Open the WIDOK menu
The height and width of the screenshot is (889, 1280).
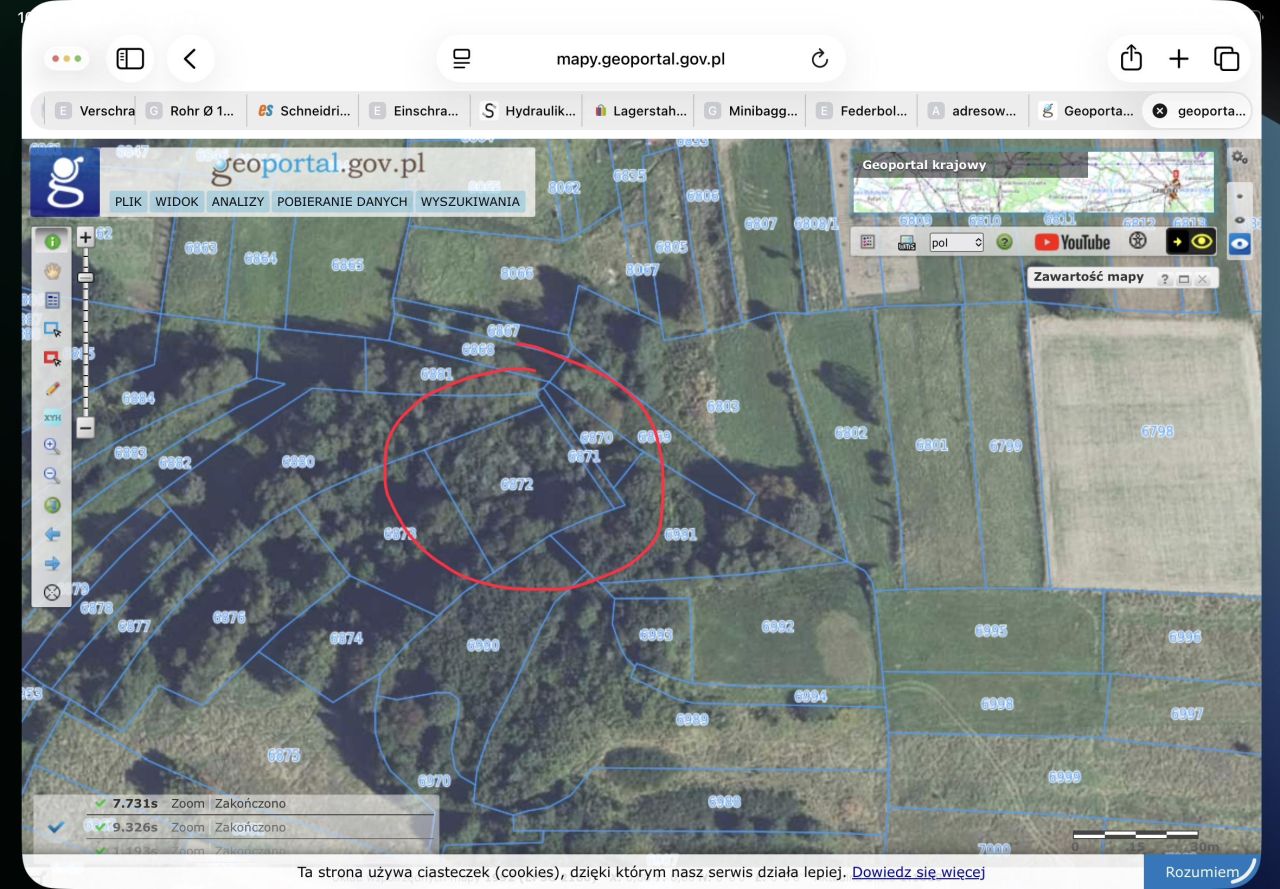coord(177,201)
